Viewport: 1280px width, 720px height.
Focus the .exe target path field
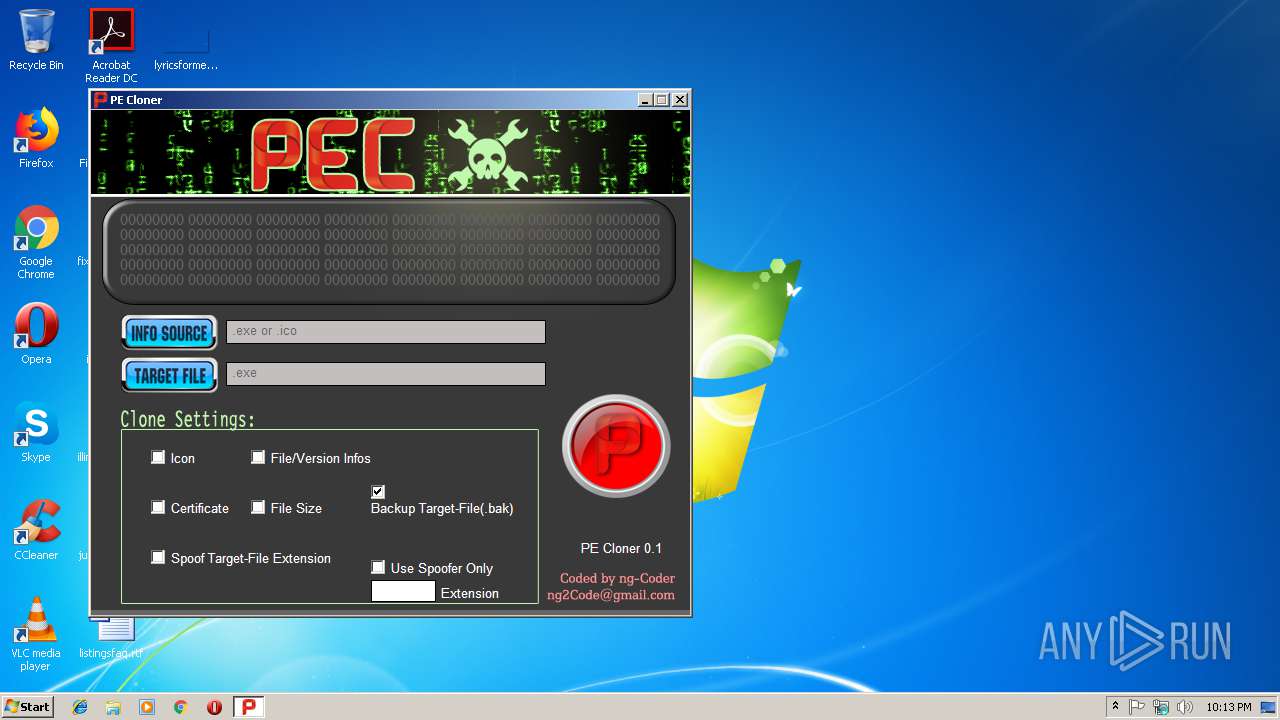click(x=386, y=374)
